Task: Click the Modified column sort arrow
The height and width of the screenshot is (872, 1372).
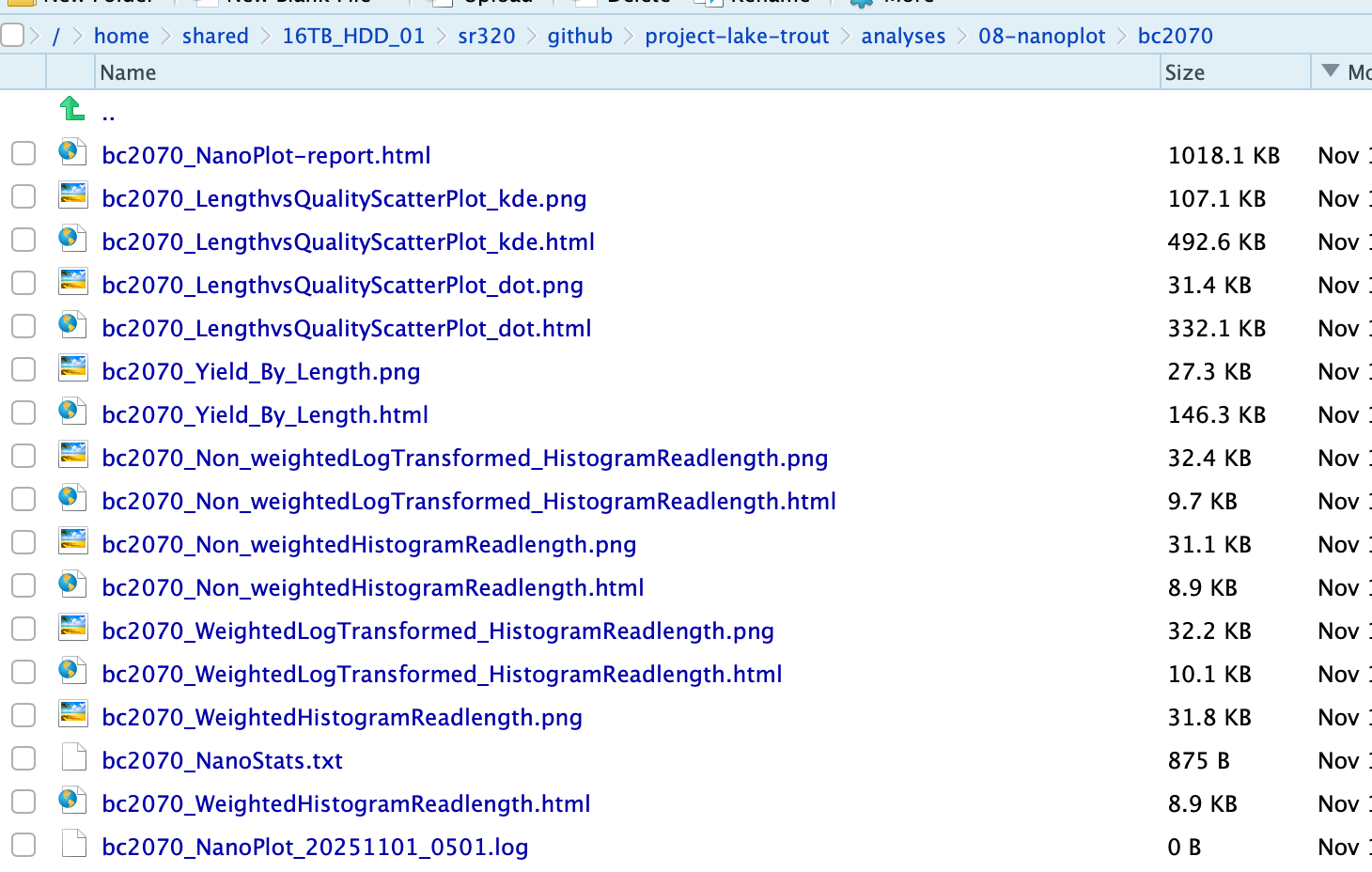Action: tap(1330, 71)
